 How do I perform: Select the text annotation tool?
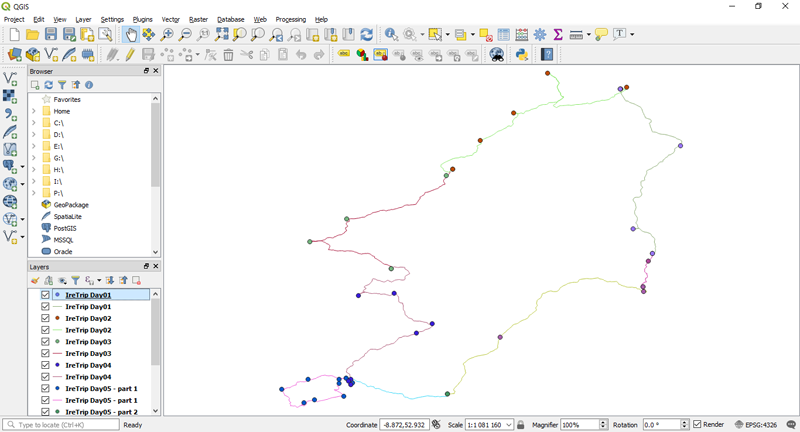tap(619, 34)
